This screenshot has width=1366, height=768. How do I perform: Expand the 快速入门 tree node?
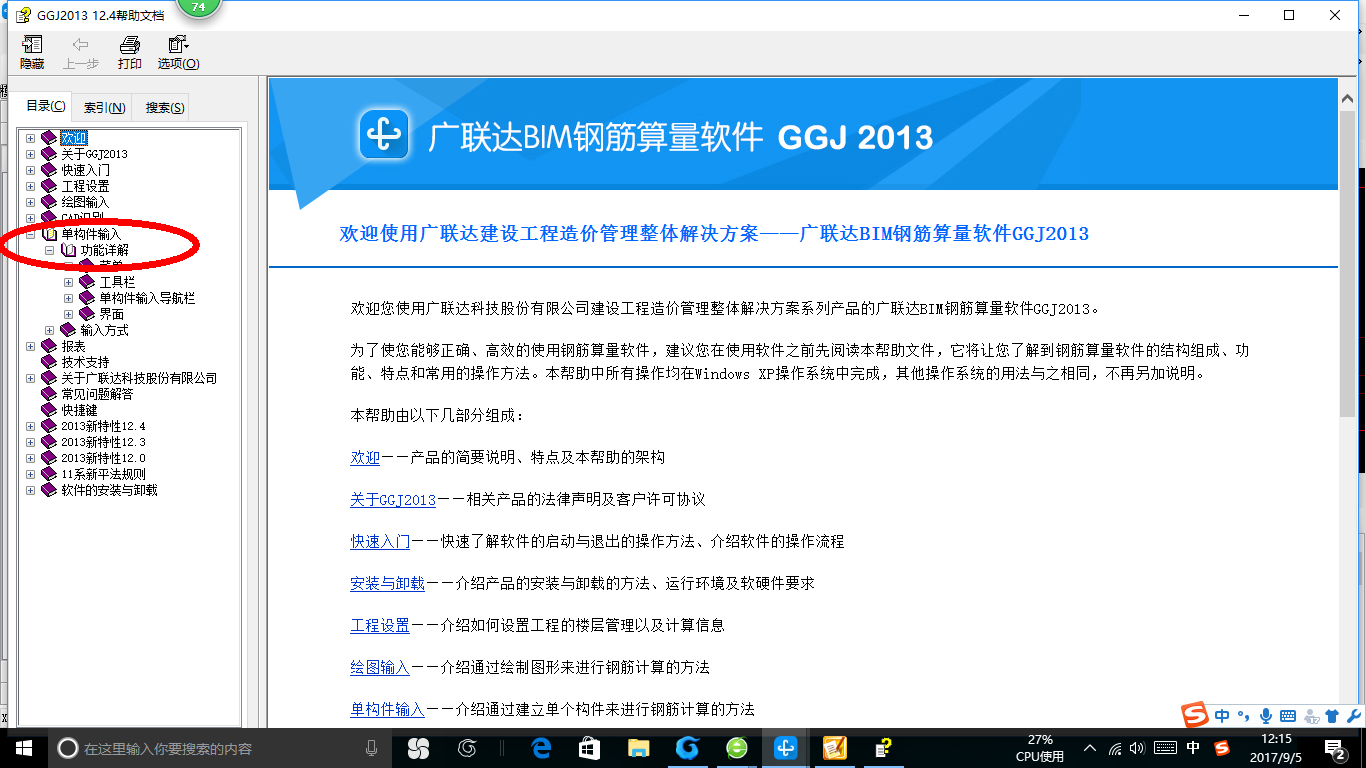[30, 170]
